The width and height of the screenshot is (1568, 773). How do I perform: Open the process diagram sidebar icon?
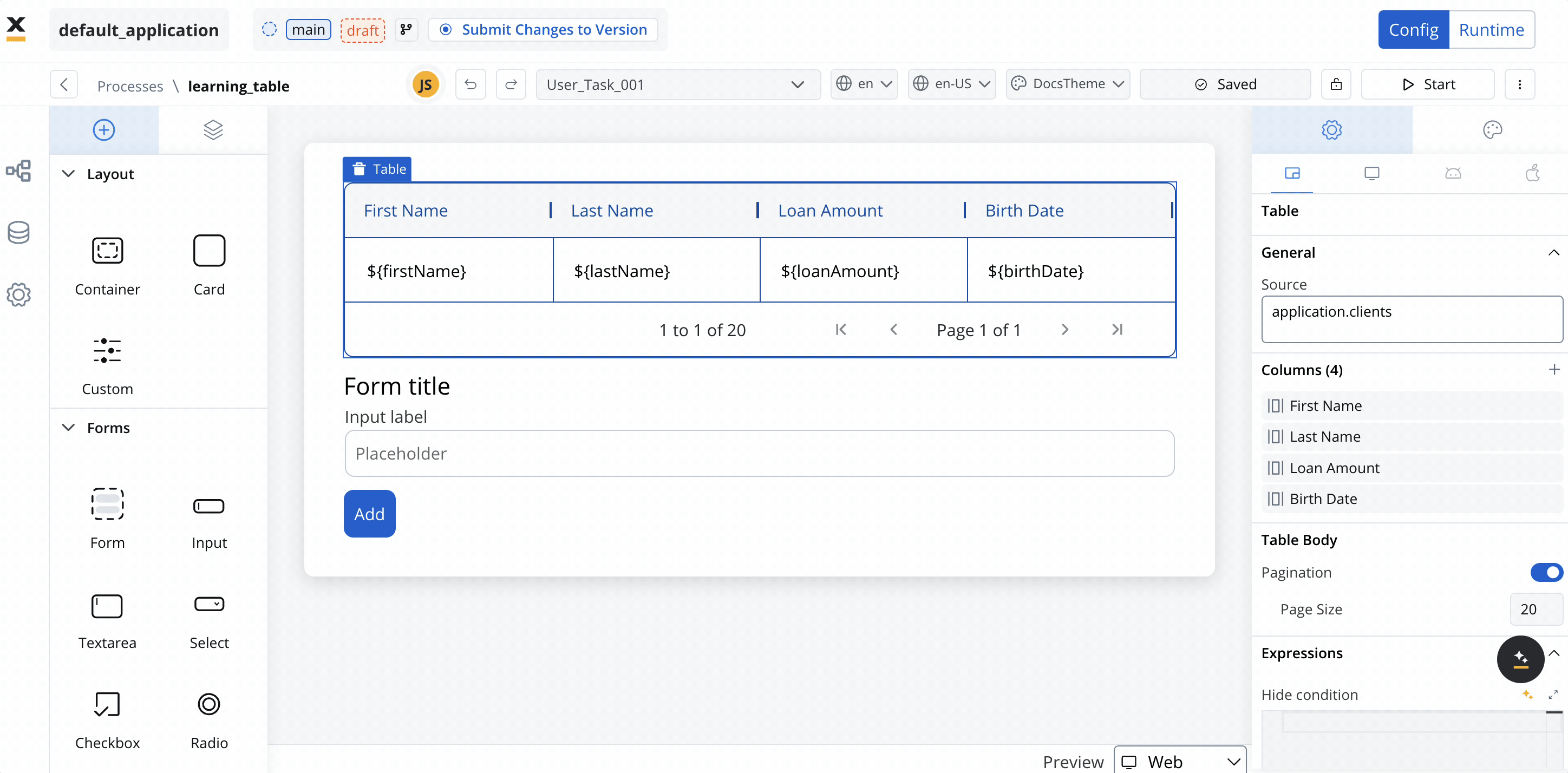click(19, 171)
